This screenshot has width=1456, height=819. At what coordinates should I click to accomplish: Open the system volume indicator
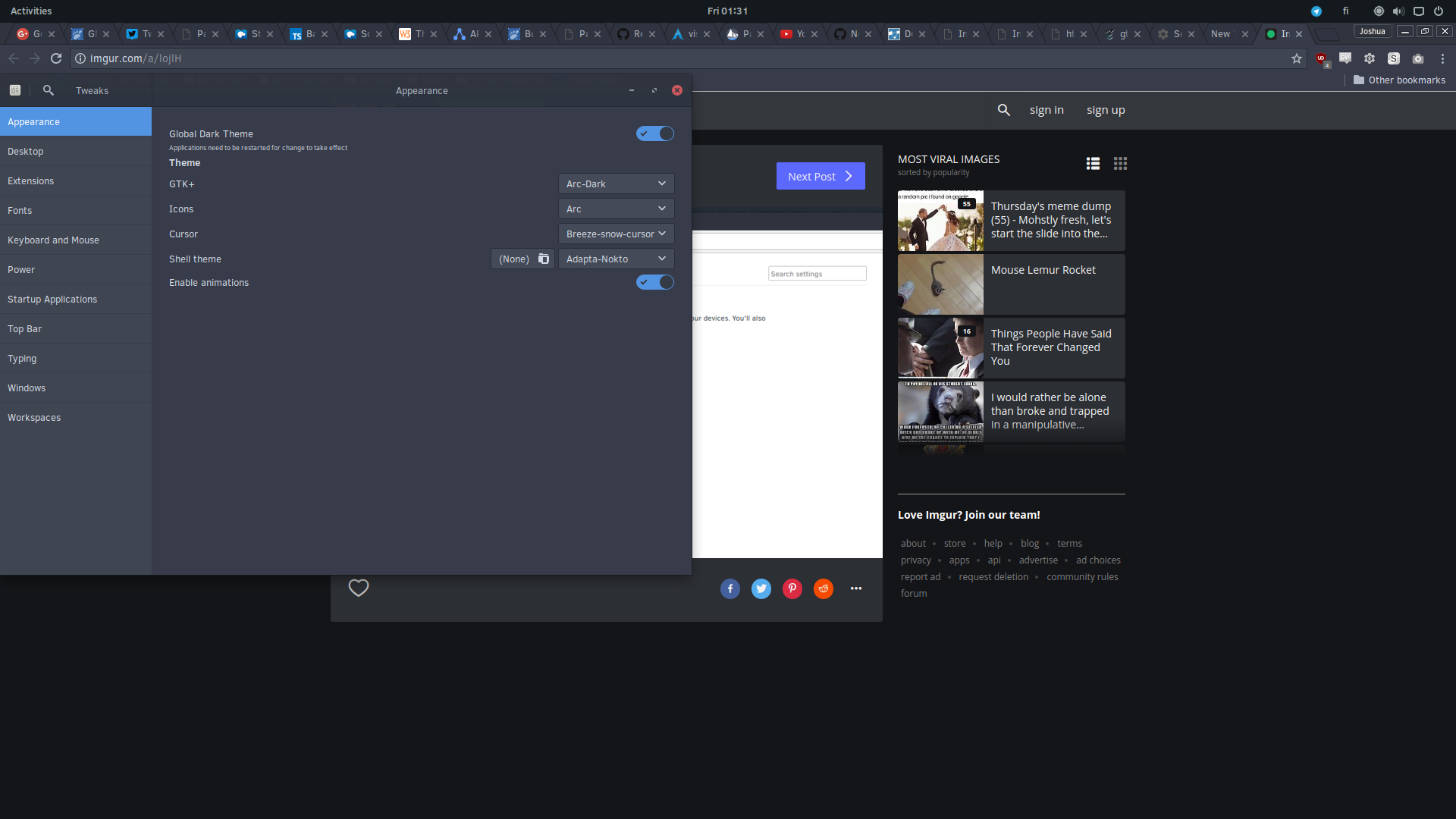tap(1398, 11)
